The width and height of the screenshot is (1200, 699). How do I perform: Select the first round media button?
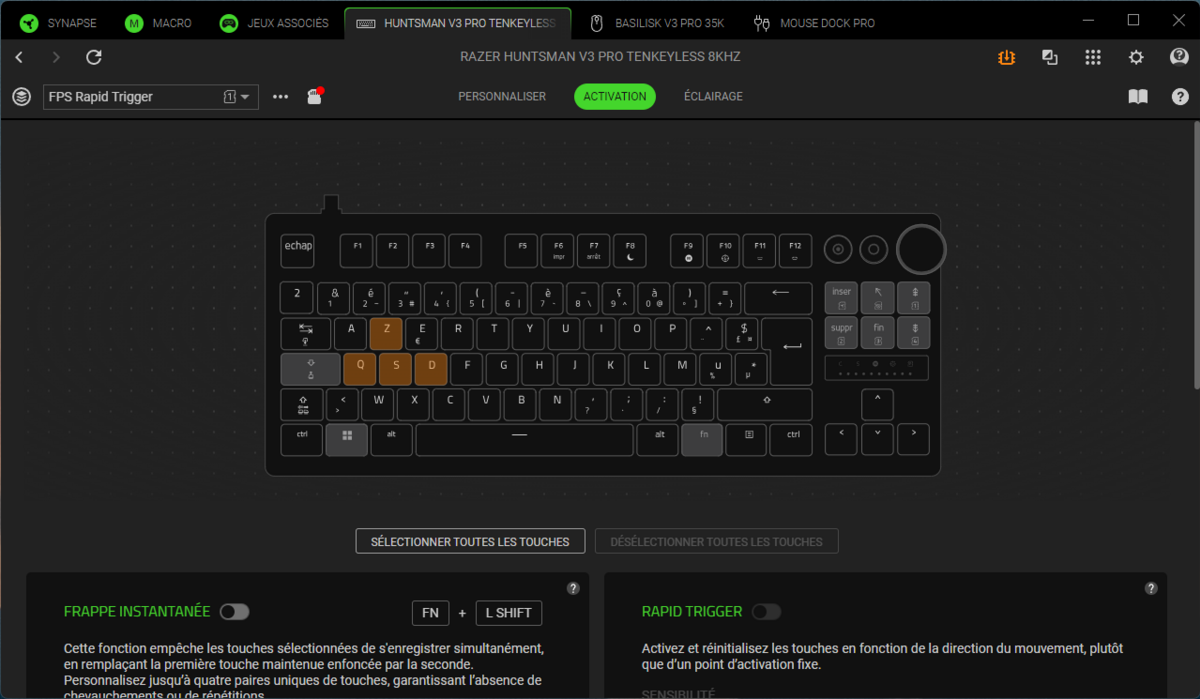(x=838, y=249)
